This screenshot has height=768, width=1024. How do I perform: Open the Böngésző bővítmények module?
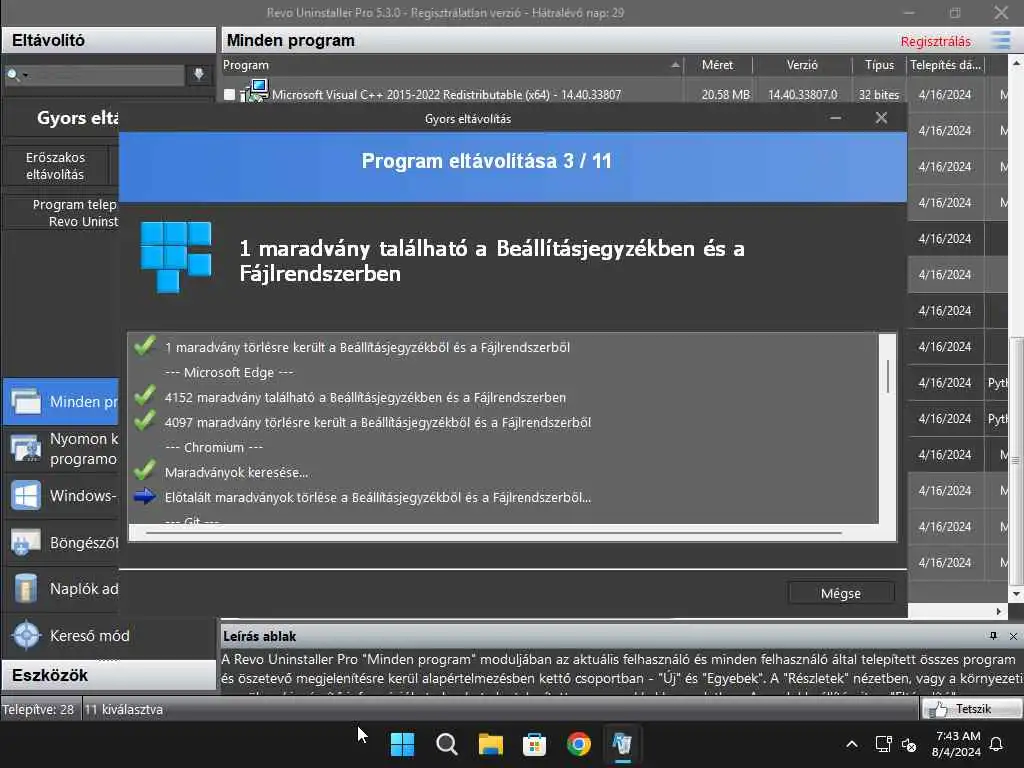pos(61,543)
